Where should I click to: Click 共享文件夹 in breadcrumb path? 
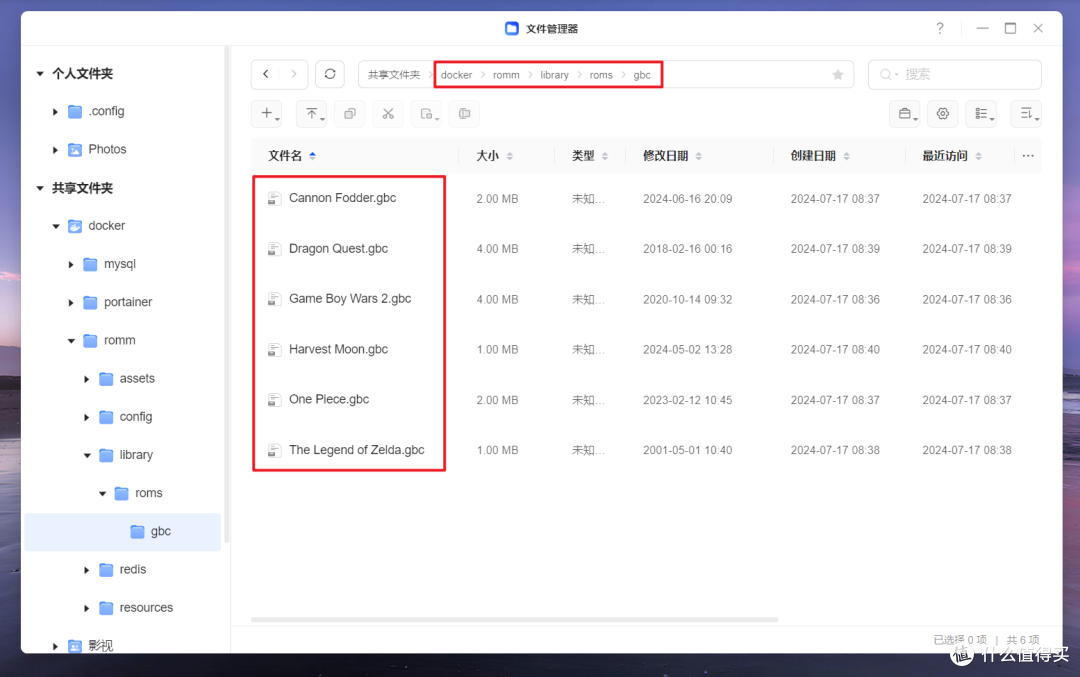(x=393, y=74)
